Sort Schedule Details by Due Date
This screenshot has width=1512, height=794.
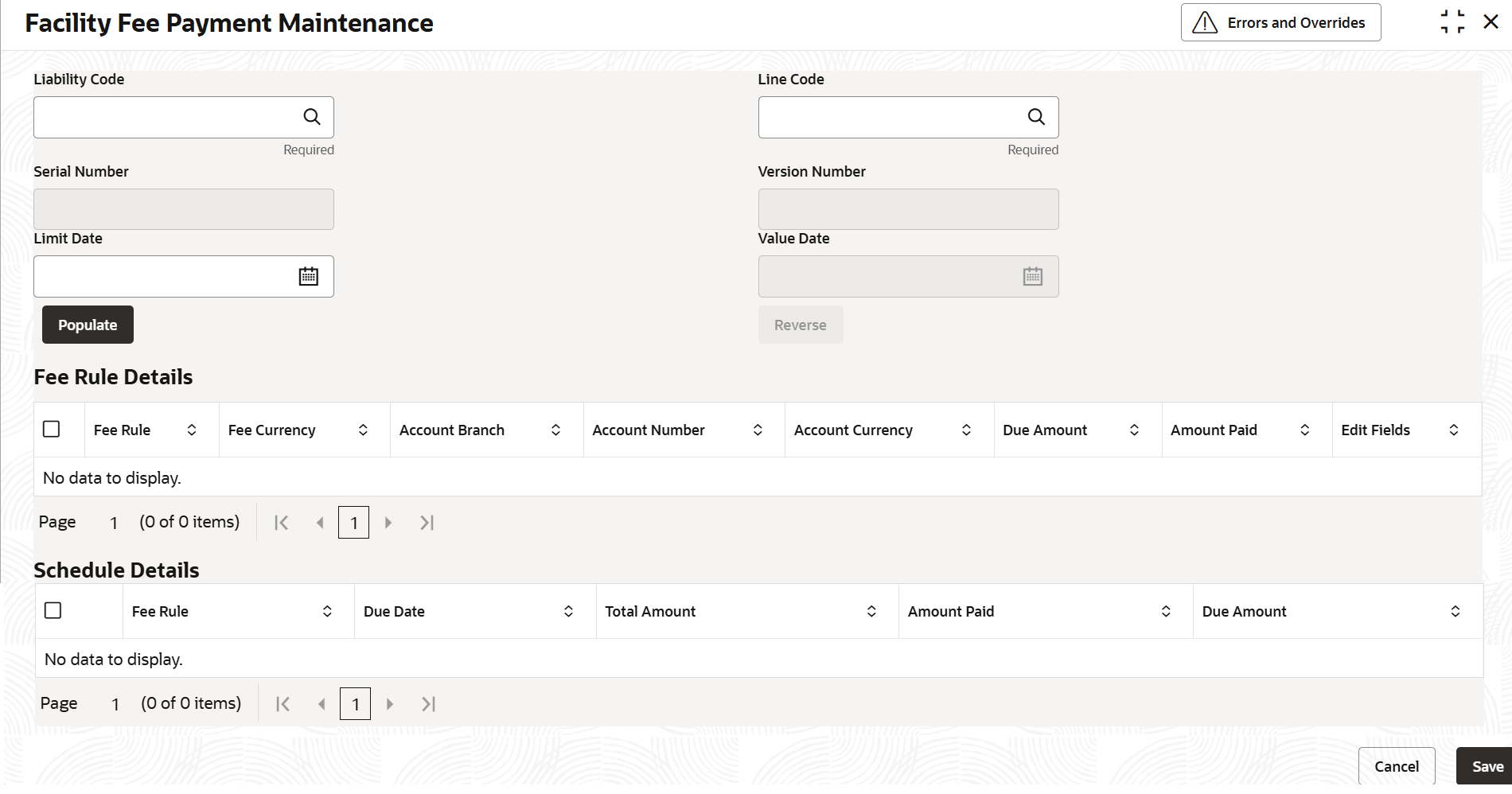[568, 611]
